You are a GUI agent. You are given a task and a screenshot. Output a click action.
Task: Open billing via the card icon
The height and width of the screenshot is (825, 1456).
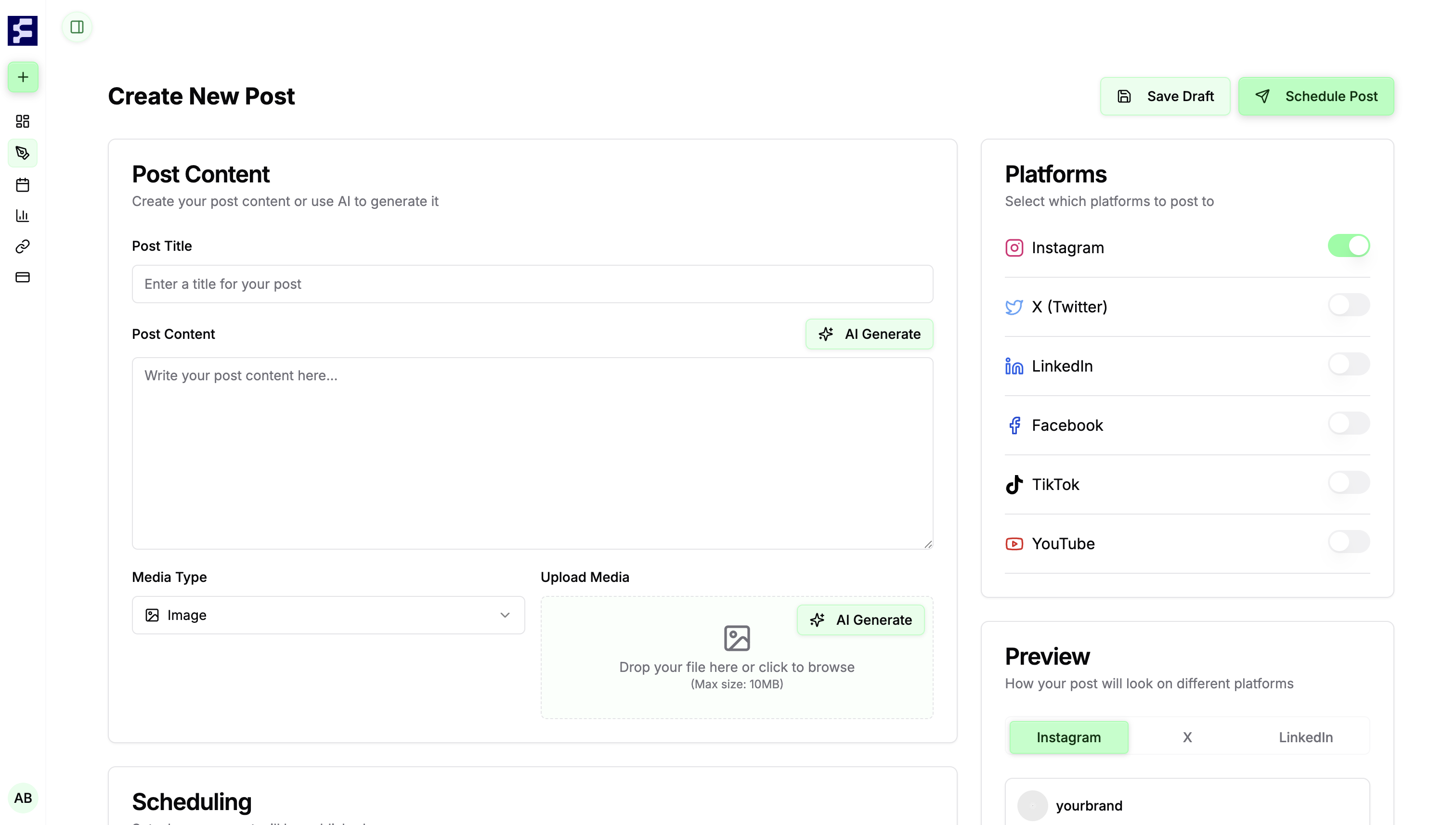click(22, 277)
